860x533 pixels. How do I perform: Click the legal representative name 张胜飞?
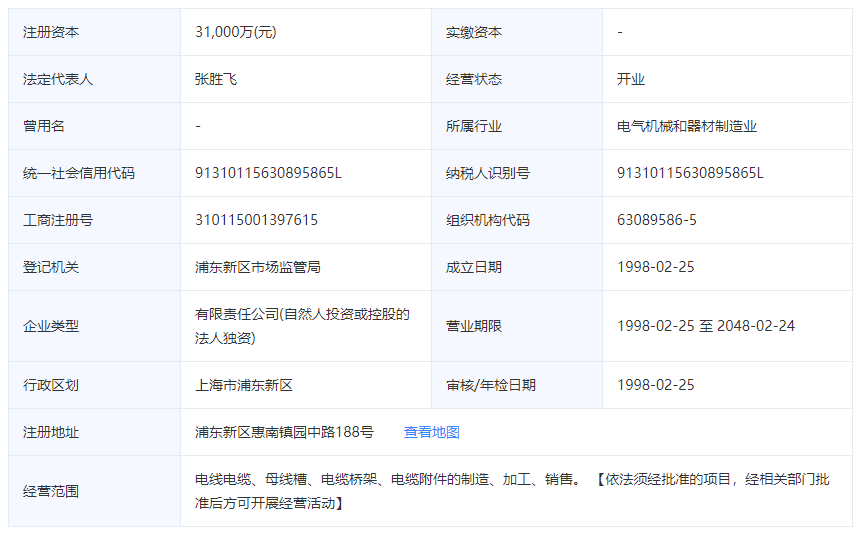coord(216,79)
